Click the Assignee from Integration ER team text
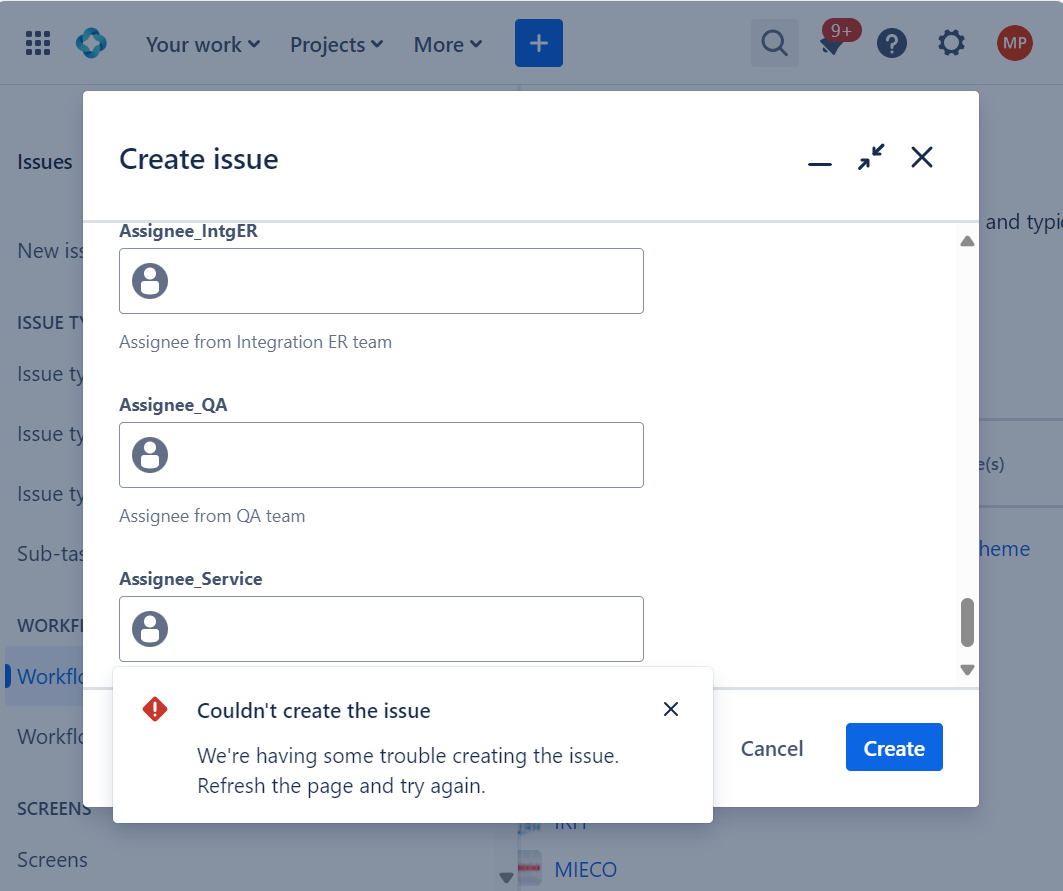 coord(256,342)
